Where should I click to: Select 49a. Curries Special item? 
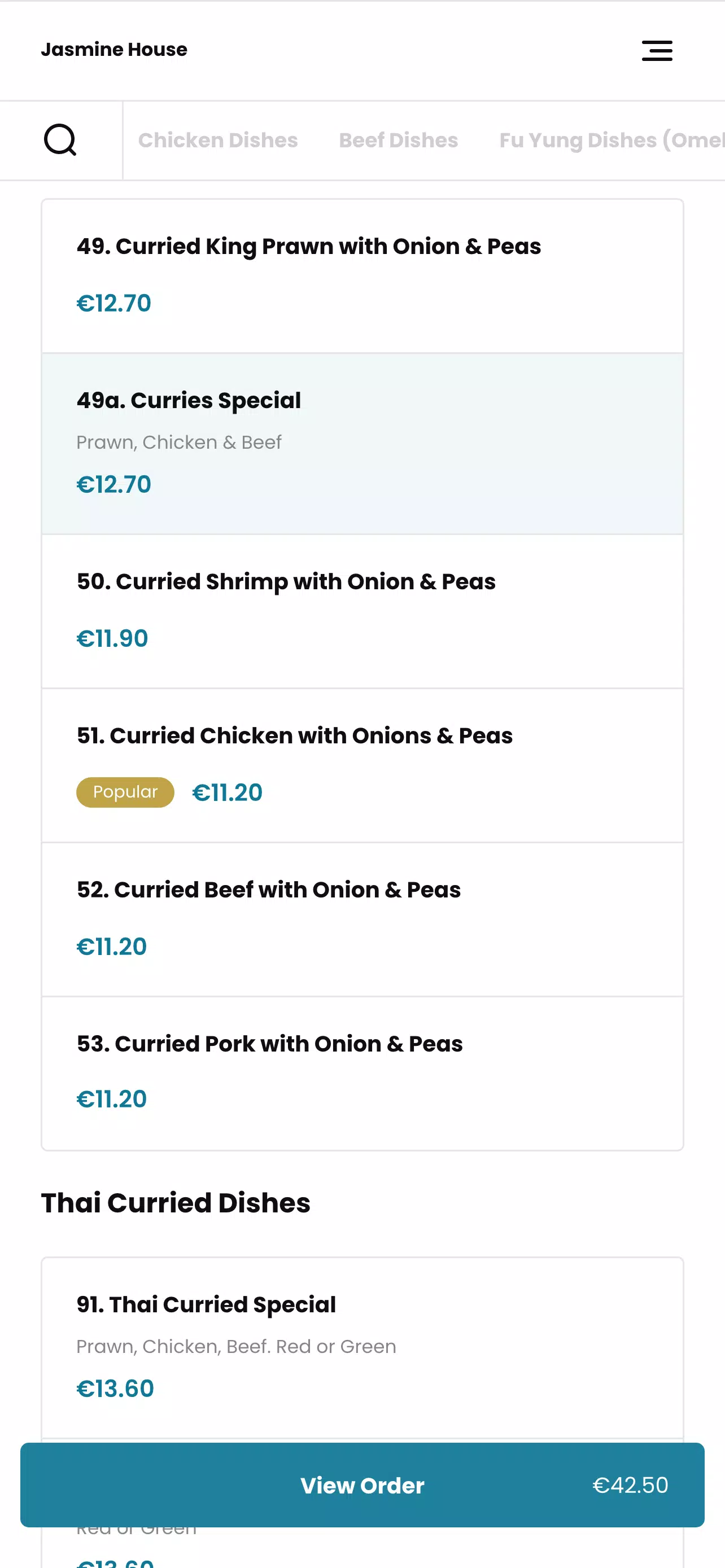click(362, 443)
